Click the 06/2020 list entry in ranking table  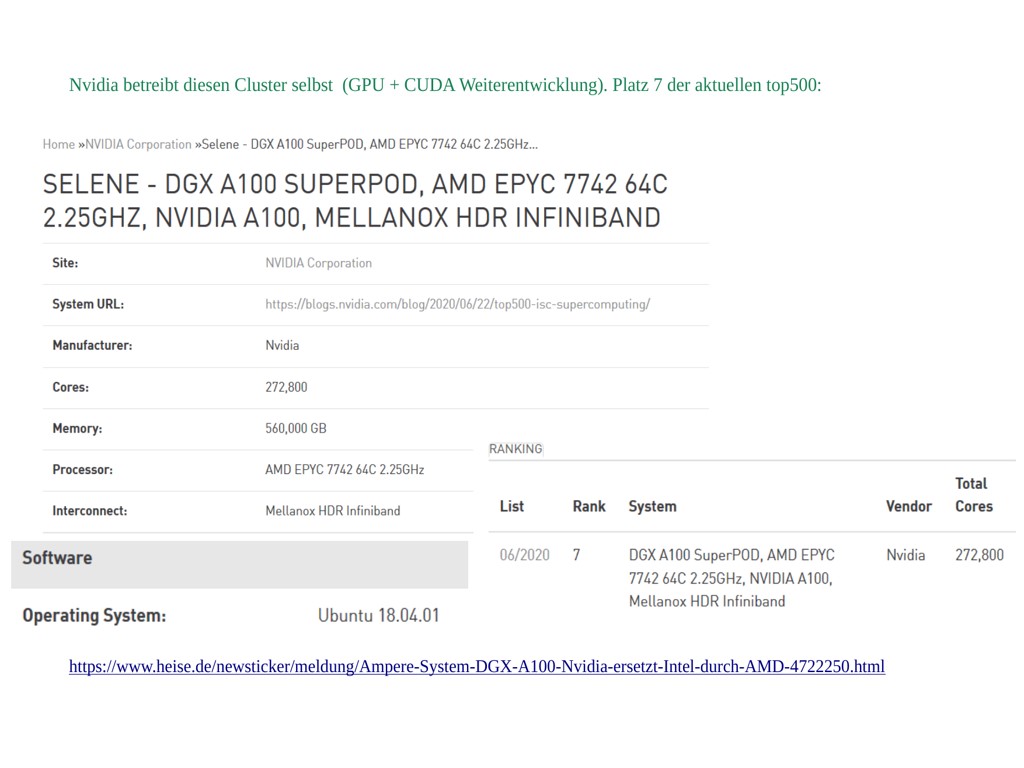point(524,555)
